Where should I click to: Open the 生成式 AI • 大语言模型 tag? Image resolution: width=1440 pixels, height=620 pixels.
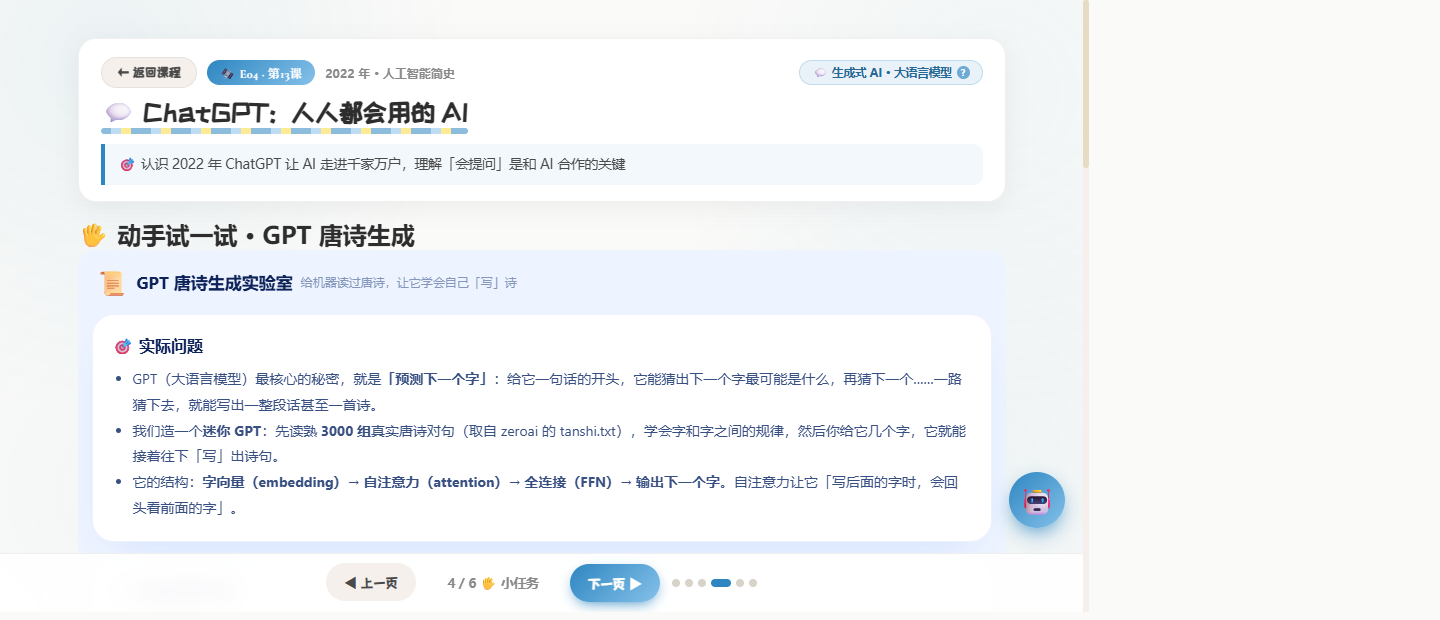(x=891, y=73)
